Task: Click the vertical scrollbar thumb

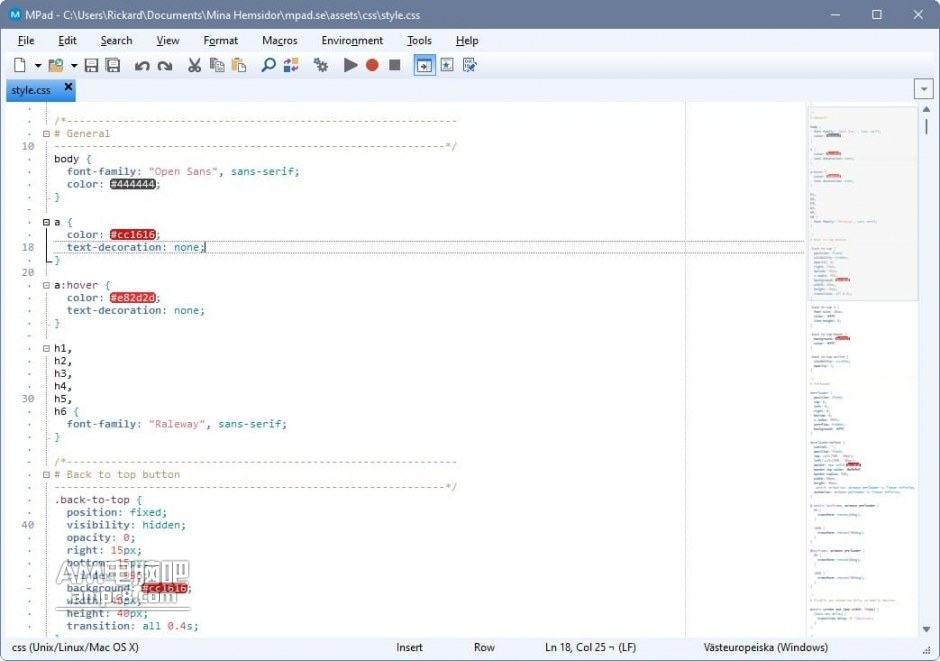Action: click(x=926, y=126)
